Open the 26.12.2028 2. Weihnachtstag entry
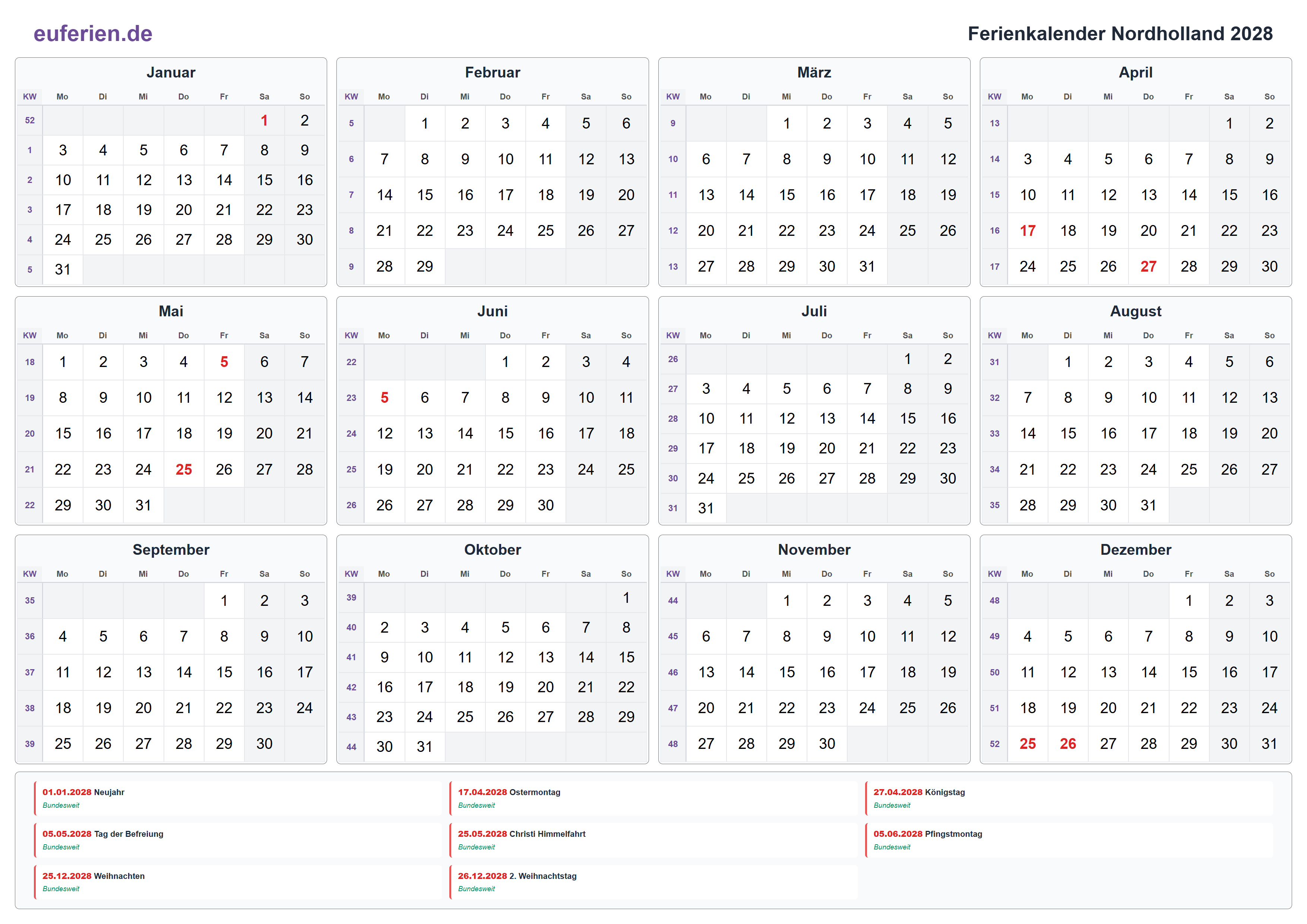 [x=653, y=882]
